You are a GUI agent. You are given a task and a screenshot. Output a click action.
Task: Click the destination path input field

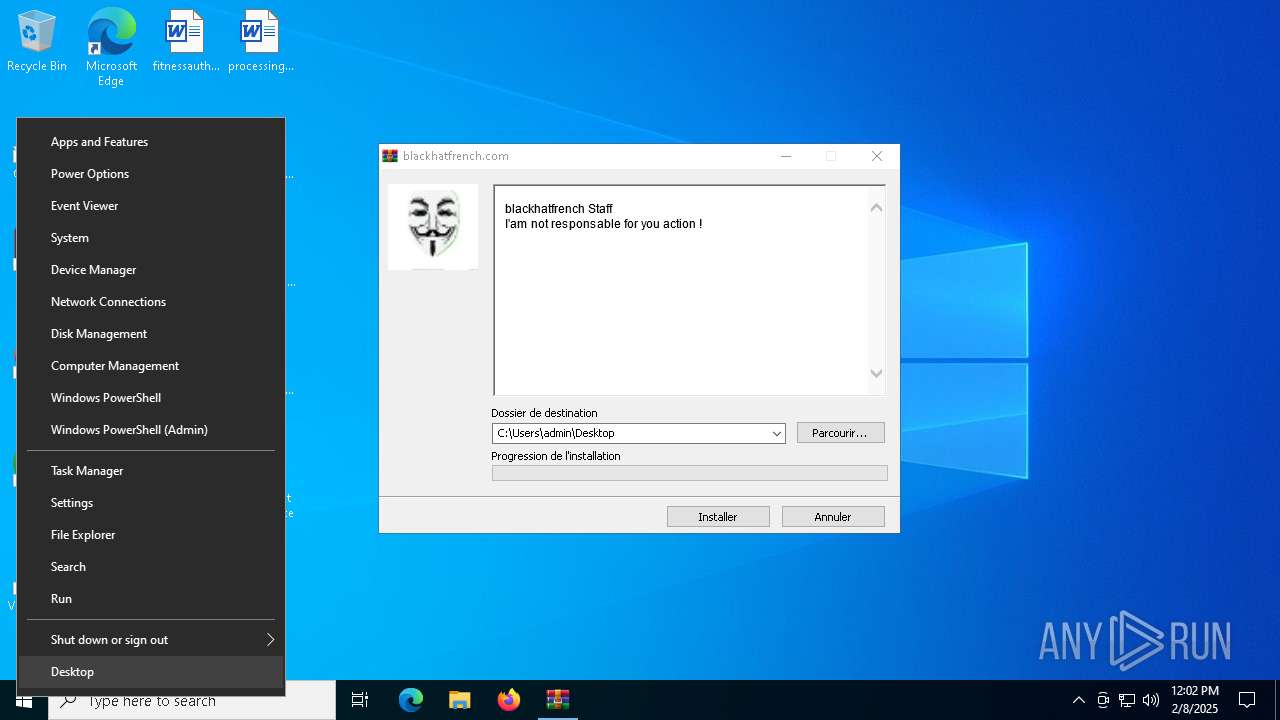(630, 434)
